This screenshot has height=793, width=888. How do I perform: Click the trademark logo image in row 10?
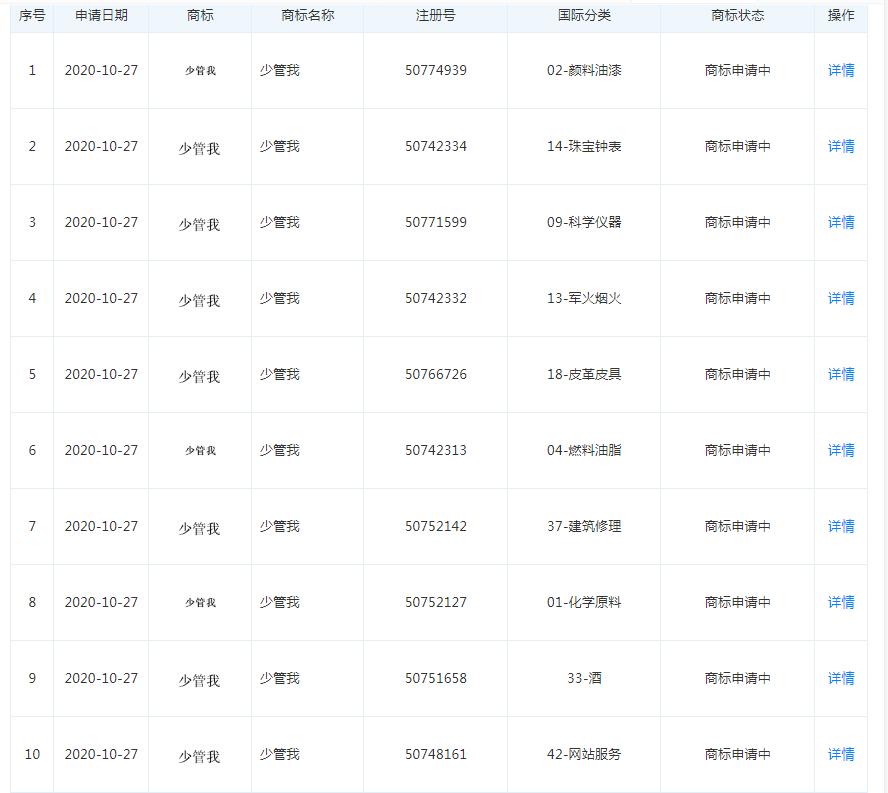[x=199, y=756]
